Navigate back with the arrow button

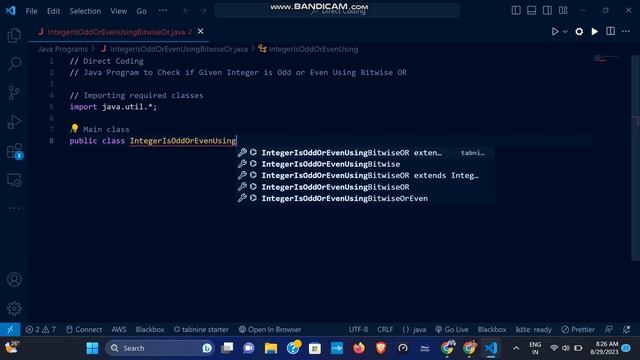pos(186,11)
